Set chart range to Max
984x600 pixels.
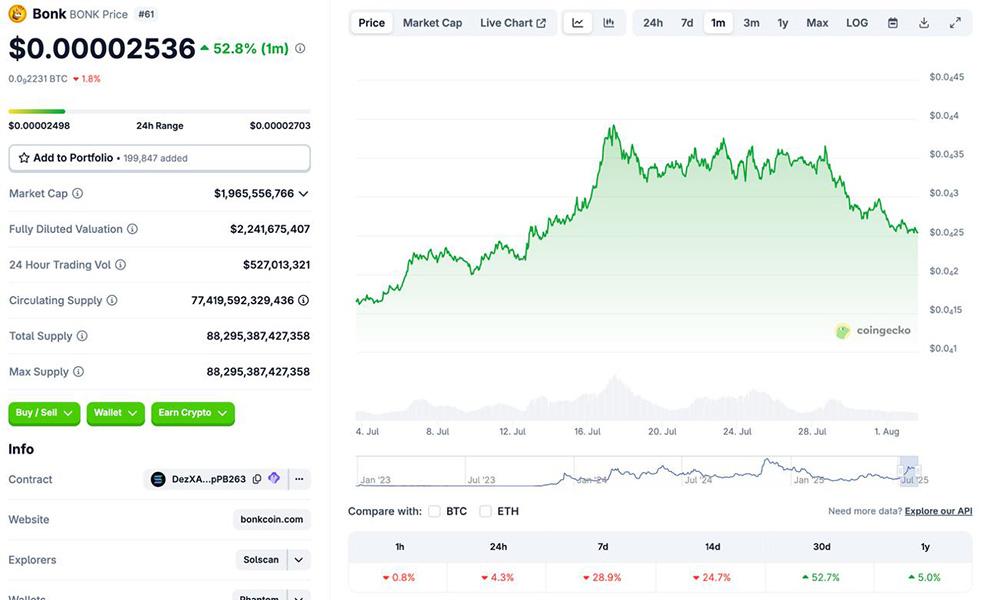tap(817, 23)
